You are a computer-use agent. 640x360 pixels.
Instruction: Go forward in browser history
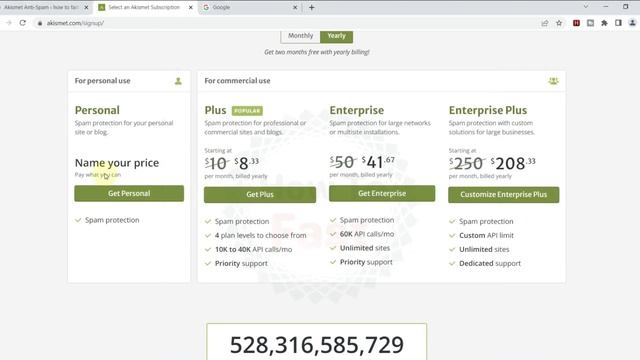9,23
